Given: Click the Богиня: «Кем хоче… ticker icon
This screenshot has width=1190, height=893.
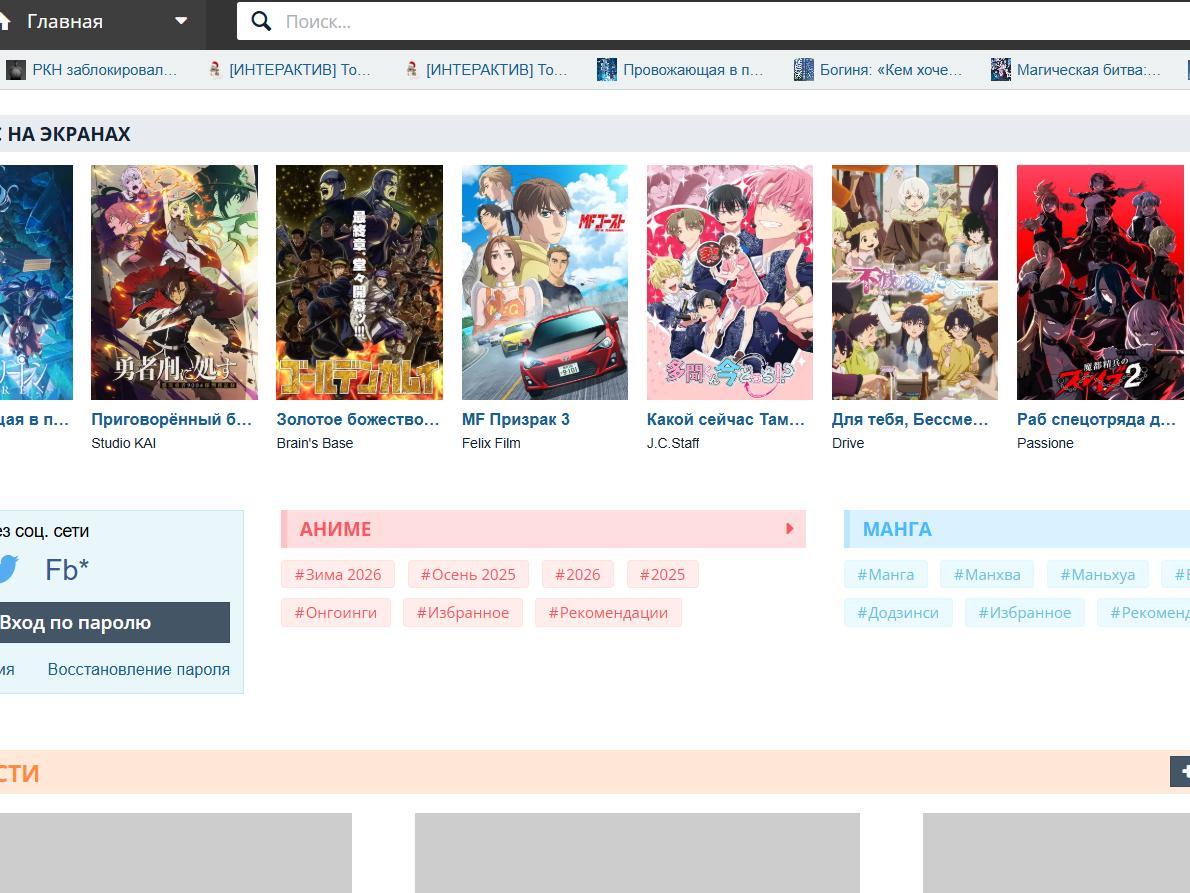Looking at the screenshot, I should (x=803, y=70).
